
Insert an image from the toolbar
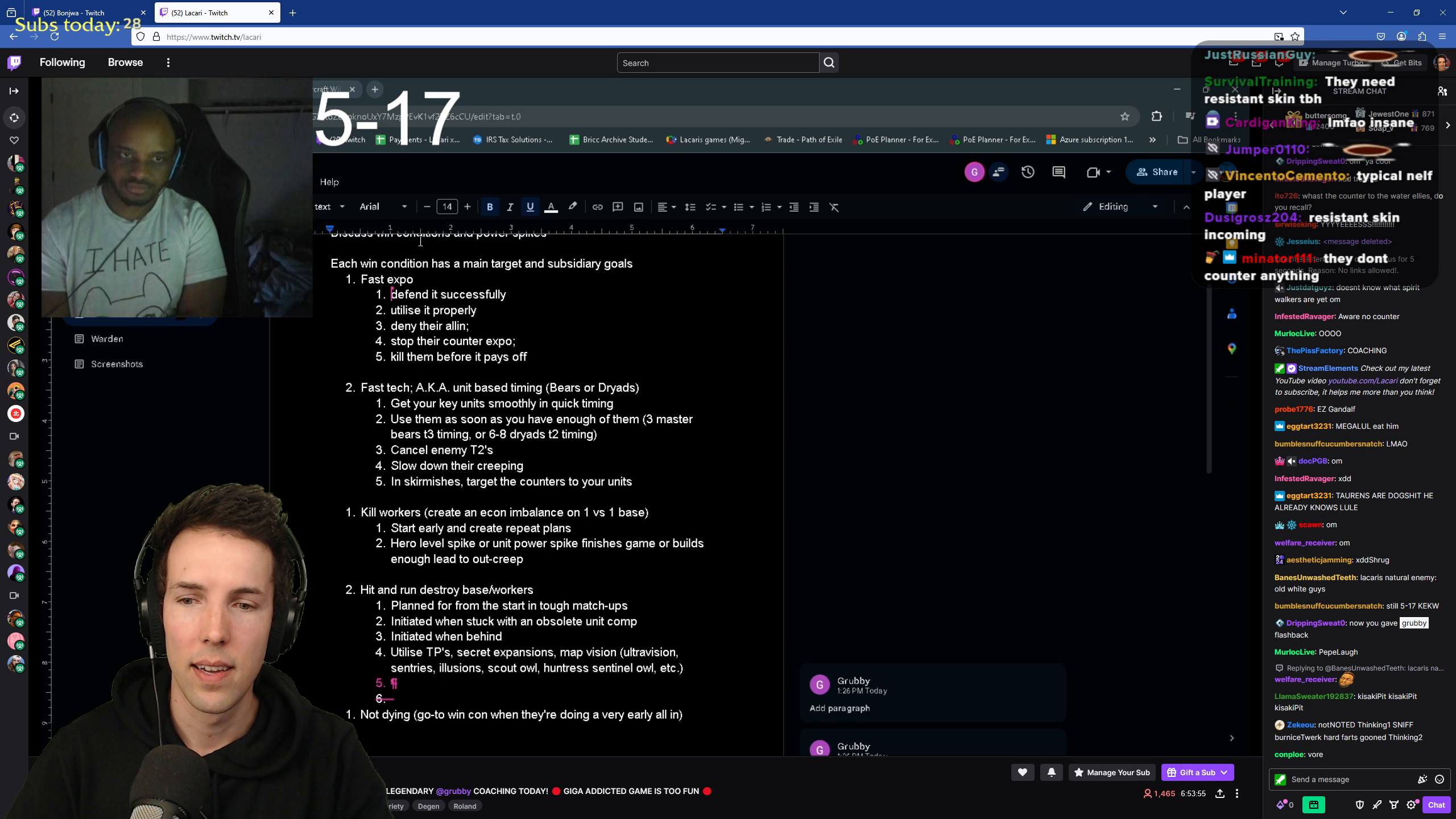click(x=638, y=206)
